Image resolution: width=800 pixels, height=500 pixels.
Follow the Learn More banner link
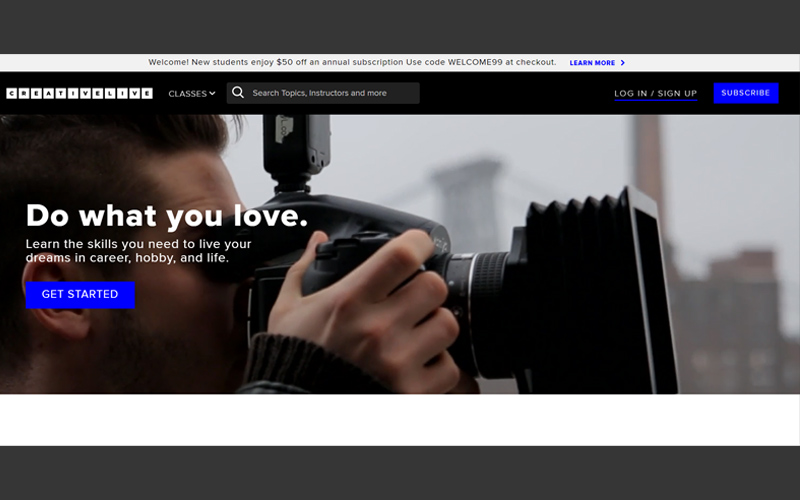(592, 63)
